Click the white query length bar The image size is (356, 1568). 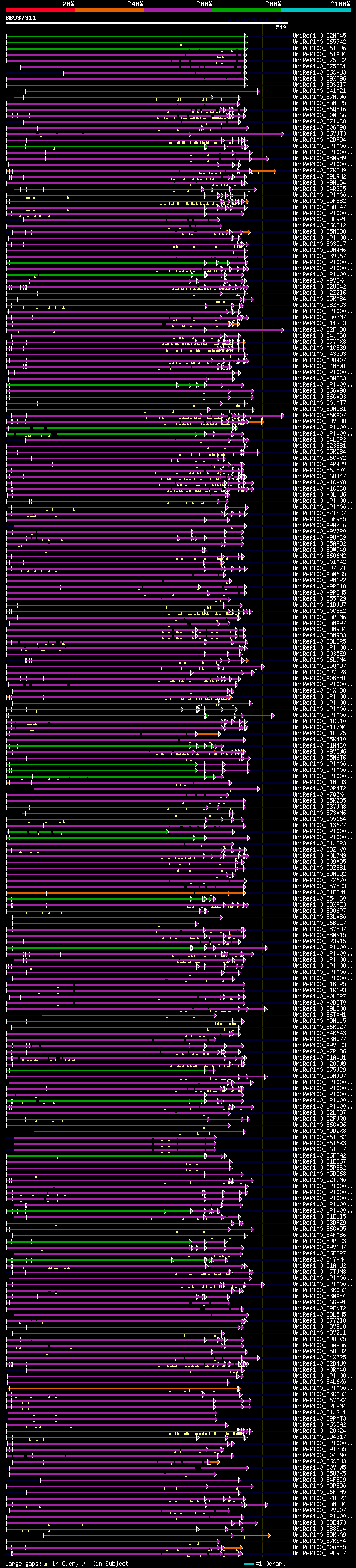147,23
